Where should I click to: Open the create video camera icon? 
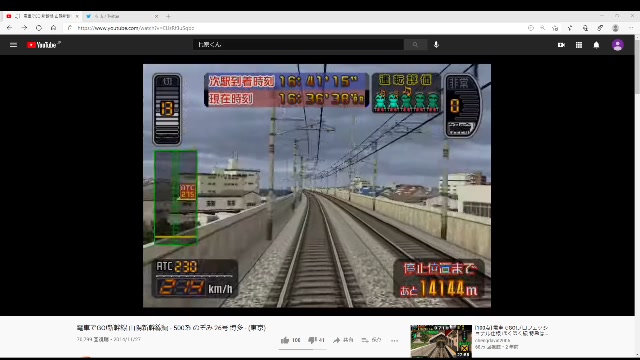tap(561, 45)
